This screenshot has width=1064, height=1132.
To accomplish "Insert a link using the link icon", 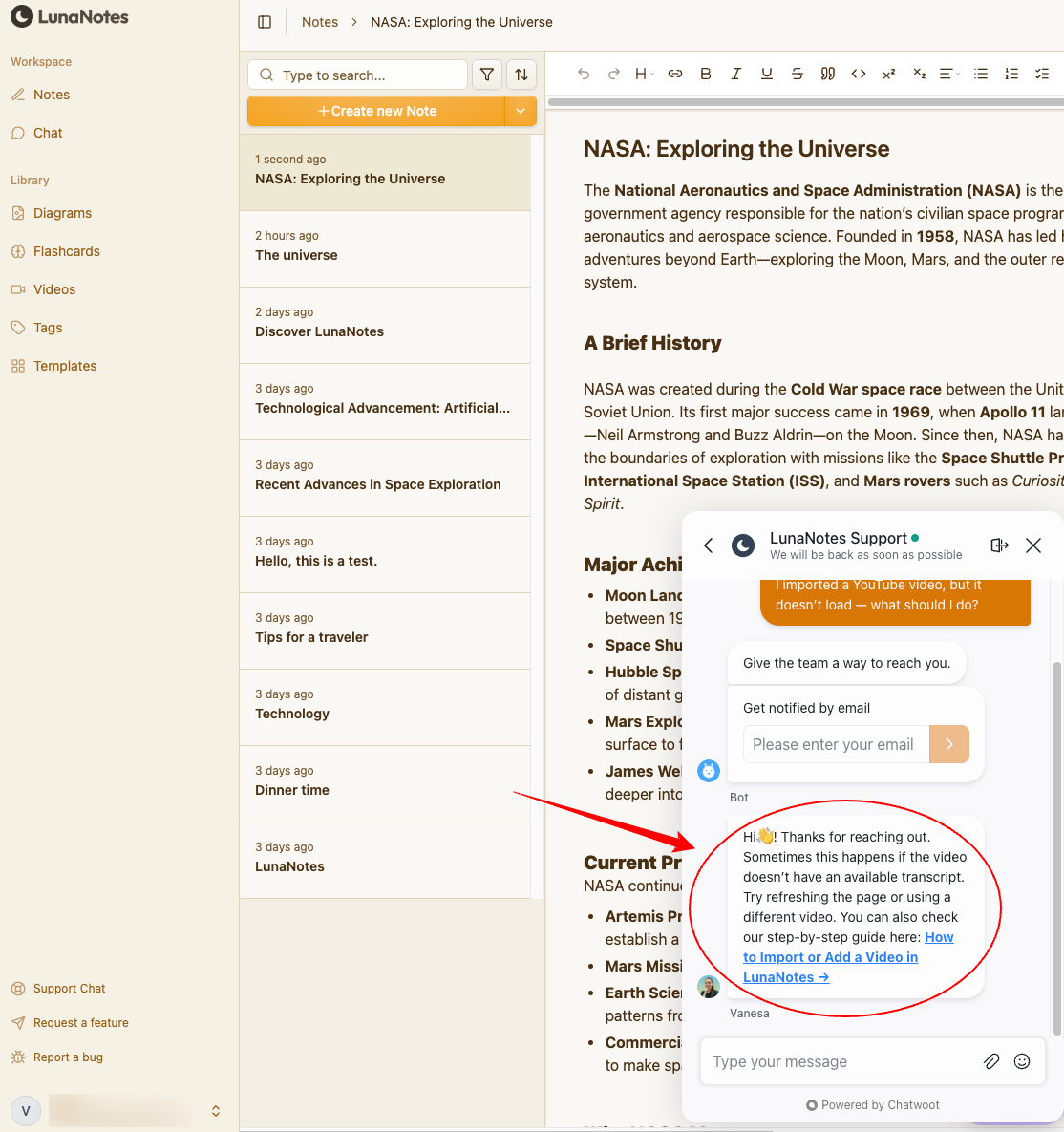I will (675, 74).
